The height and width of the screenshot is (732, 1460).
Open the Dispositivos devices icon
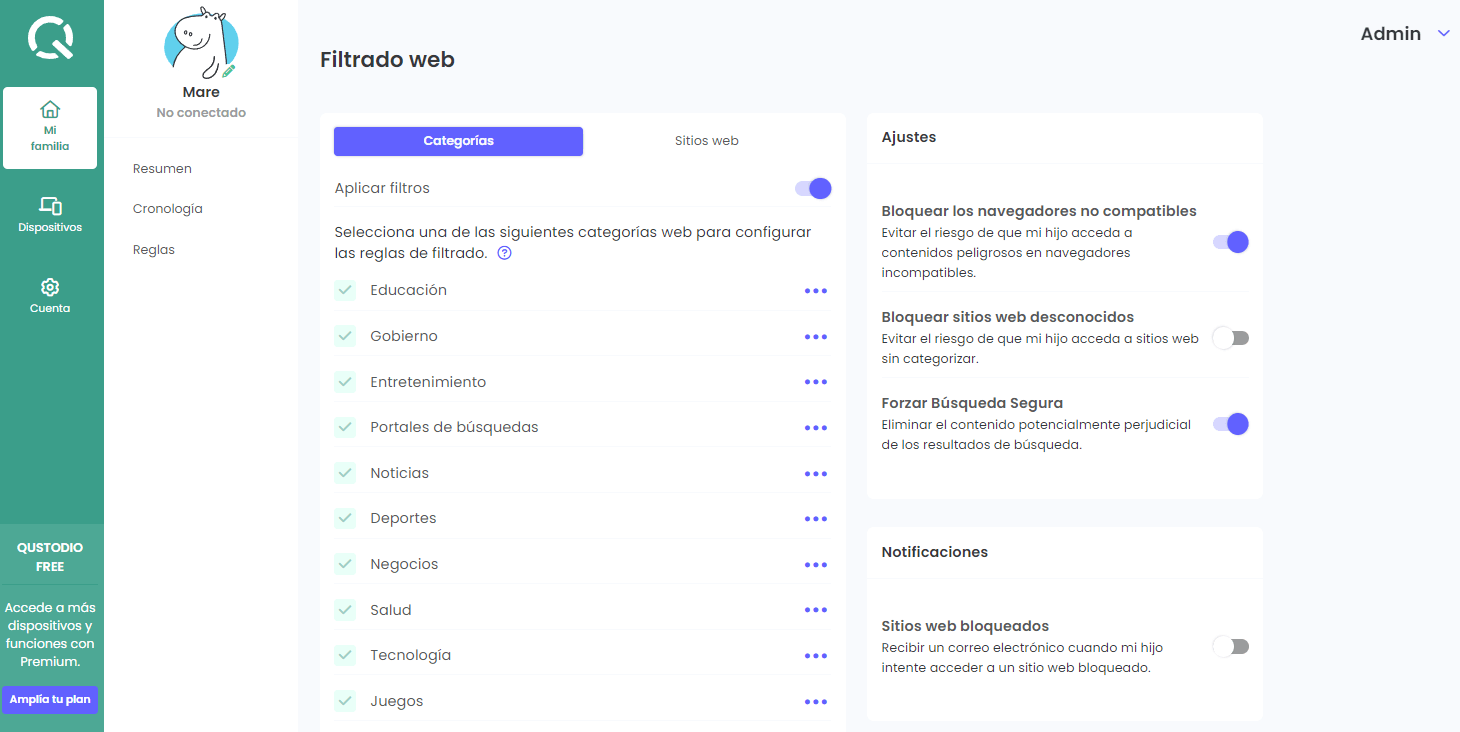pyautogui.click(x=50, y=206)
